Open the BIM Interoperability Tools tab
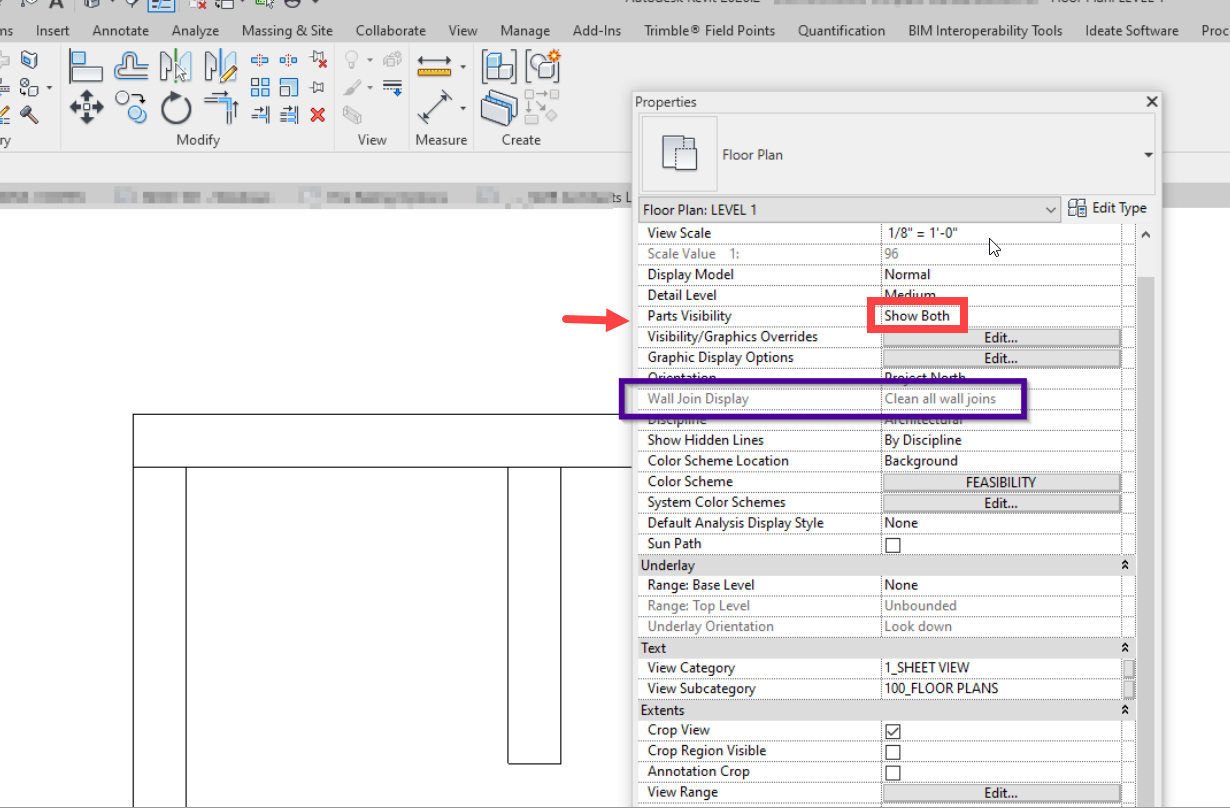Viewport: 1230px width, 808px height. click(x=985, y=31)
